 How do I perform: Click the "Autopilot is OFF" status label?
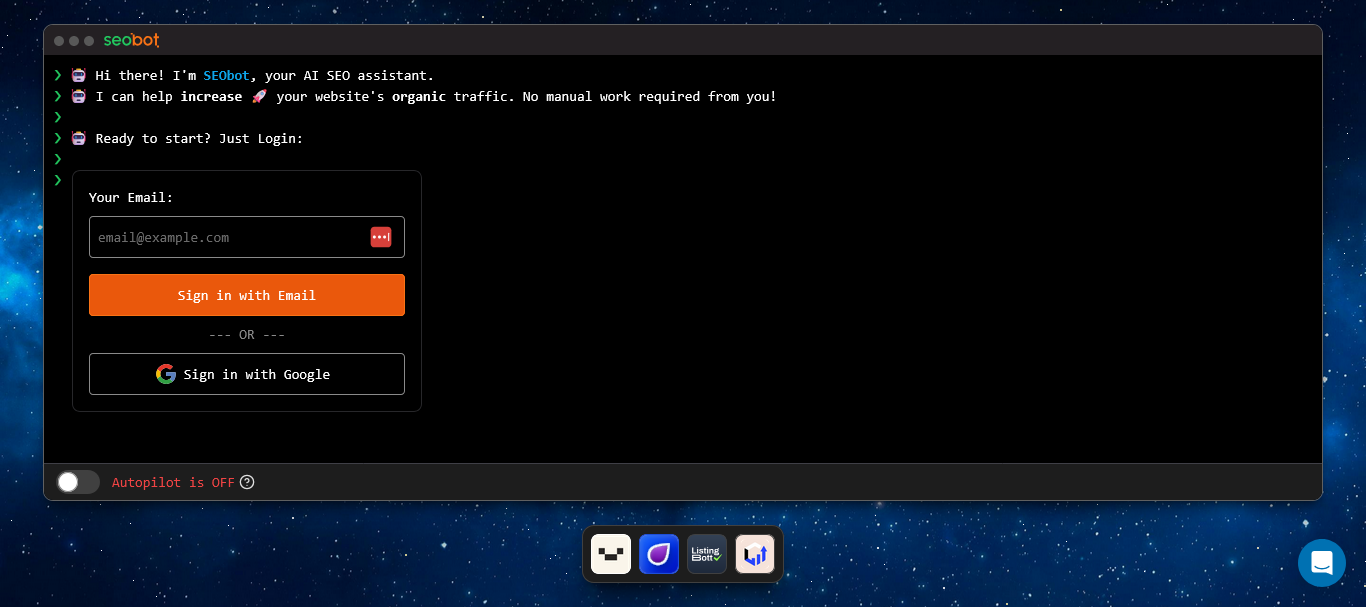point(173,482)
